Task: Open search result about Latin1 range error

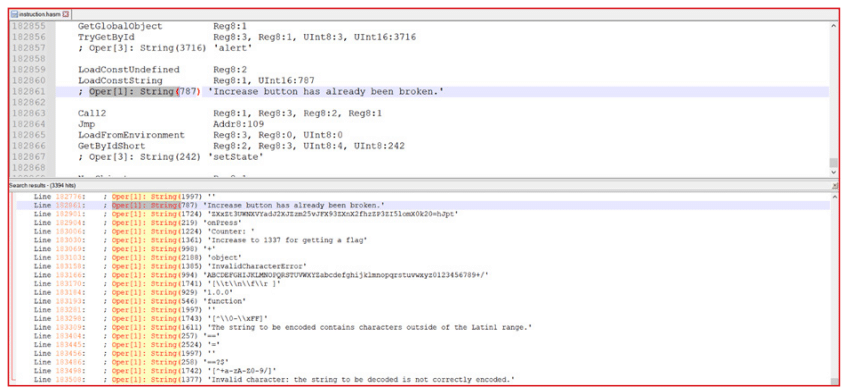Action: pos(282,327)
